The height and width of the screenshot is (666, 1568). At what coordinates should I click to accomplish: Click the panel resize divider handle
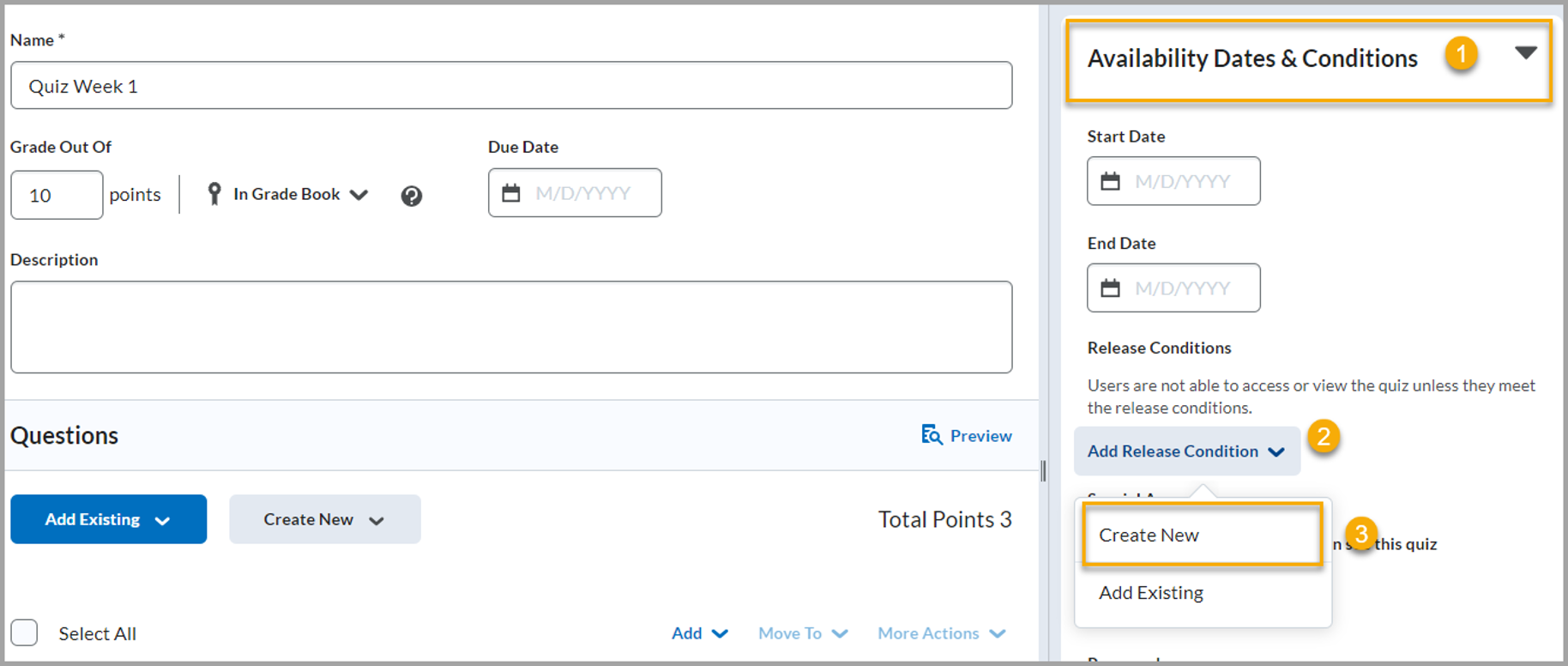coord(1043,470)
